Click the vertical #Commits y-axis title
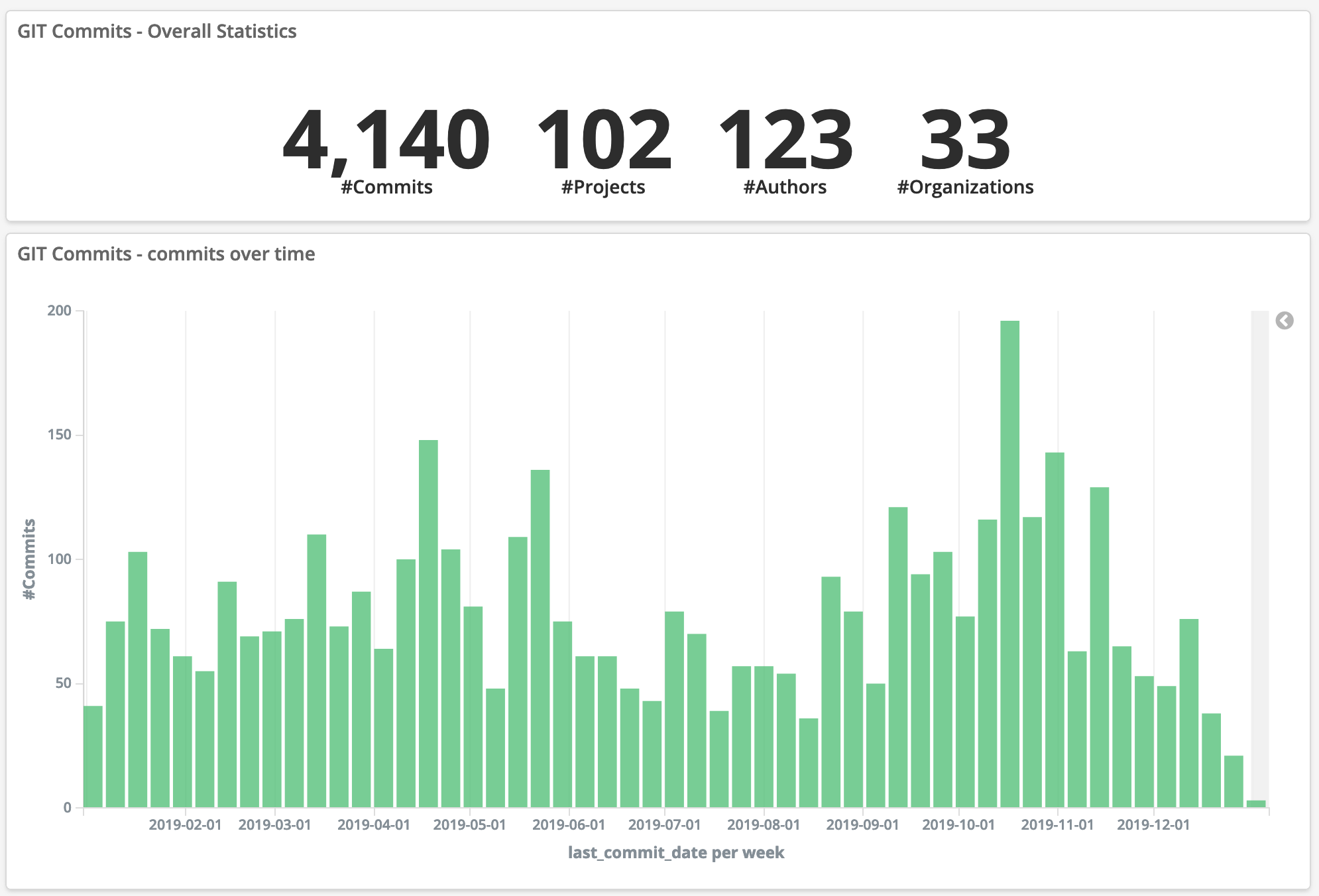This screenshot has height=896, width=1319. point(29,559)
